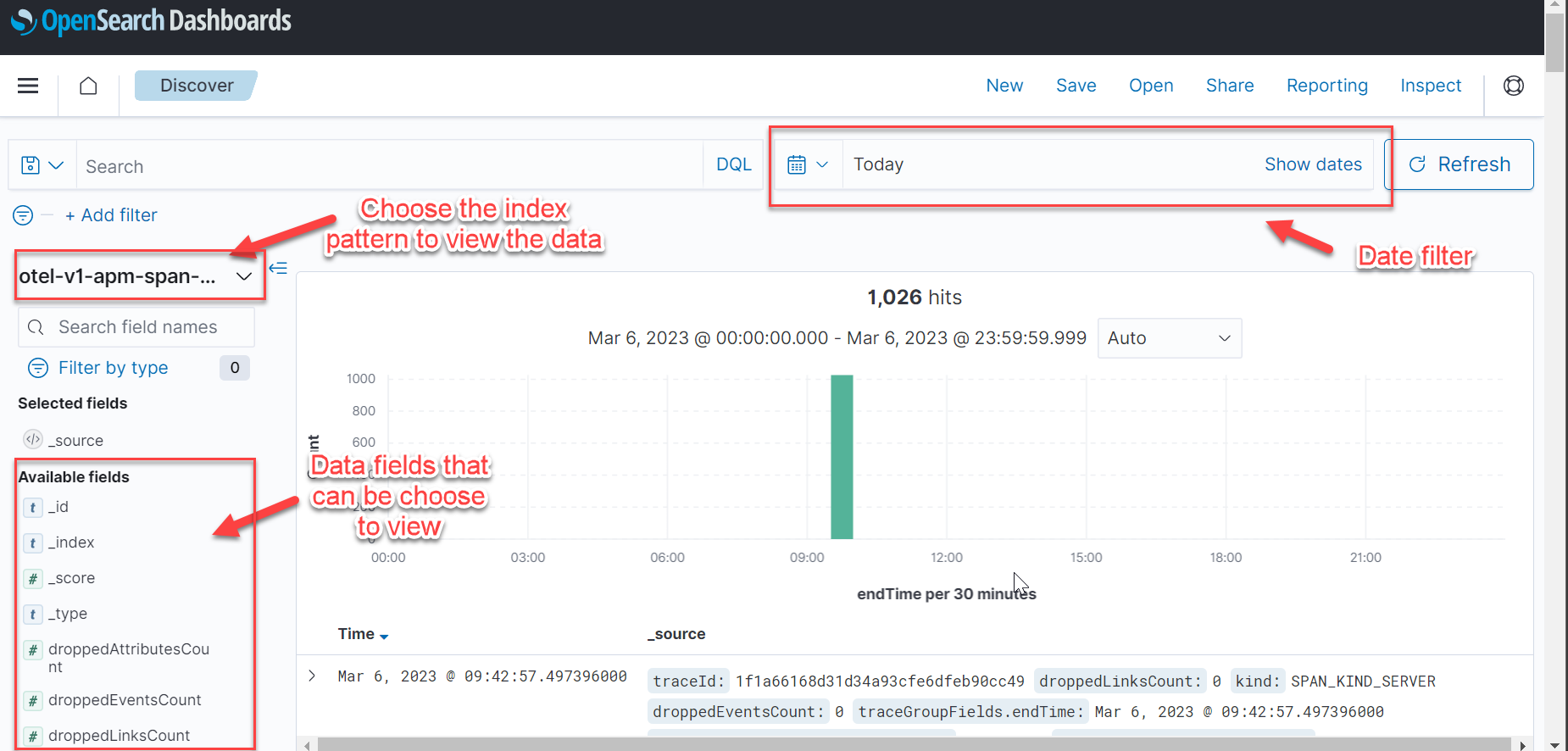Open the Inspect menu item
Image resolution: width=1568 pixels, height=751 pixels.
1430,86
